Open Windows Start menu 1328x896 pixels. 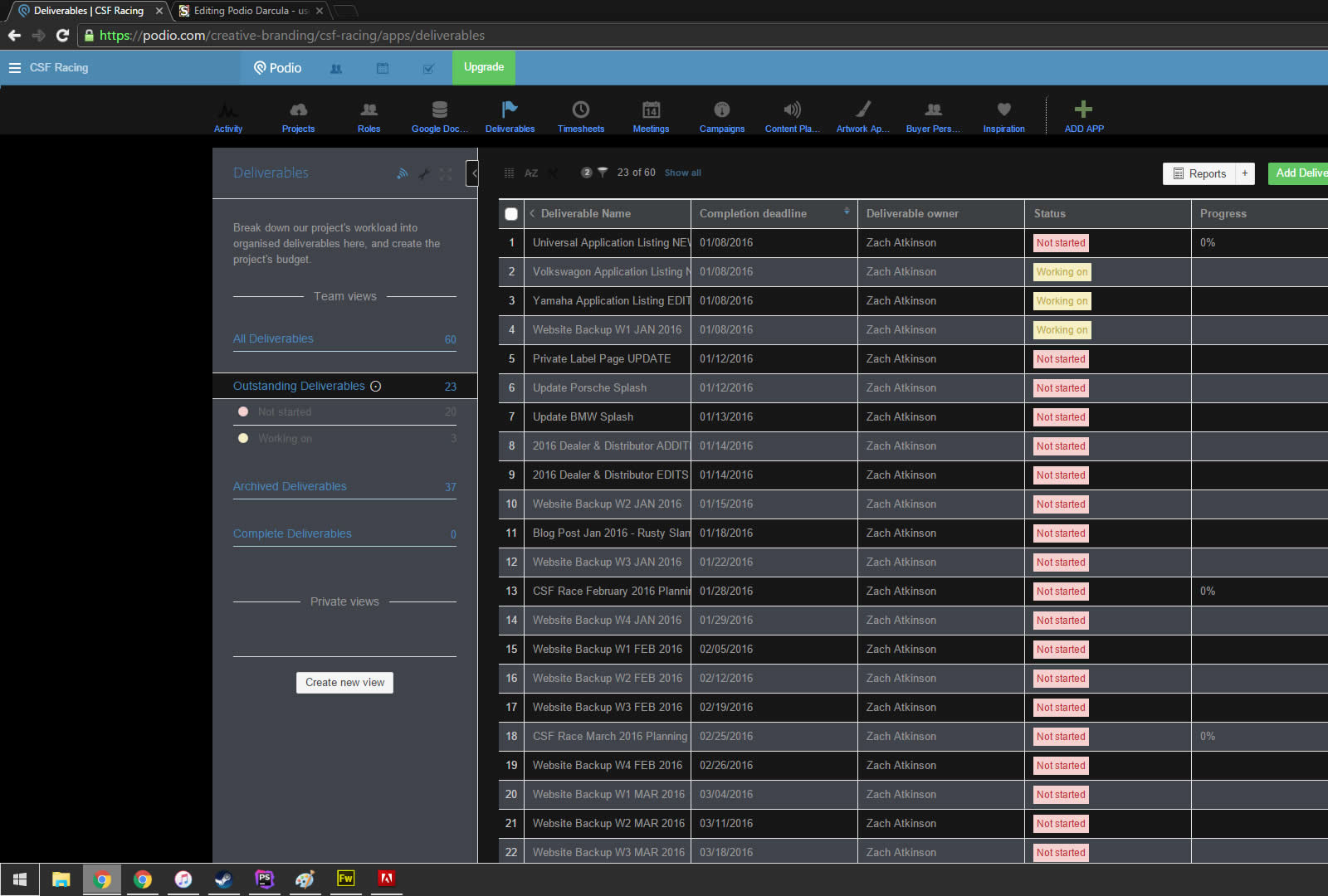point(20,879)
